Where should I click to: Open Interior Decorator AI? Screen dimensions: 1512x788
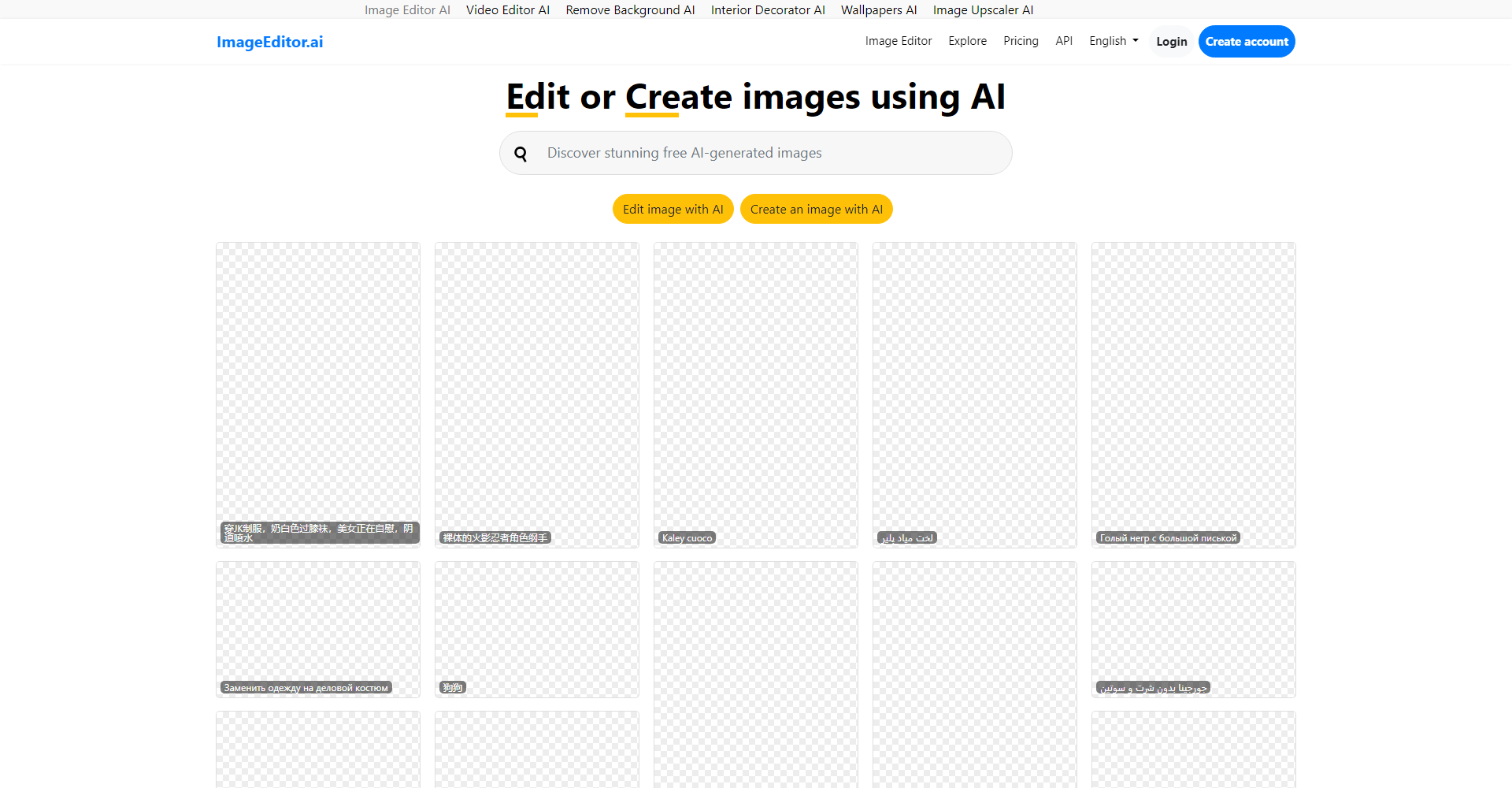pyautogui.click(x=768, y=9)
